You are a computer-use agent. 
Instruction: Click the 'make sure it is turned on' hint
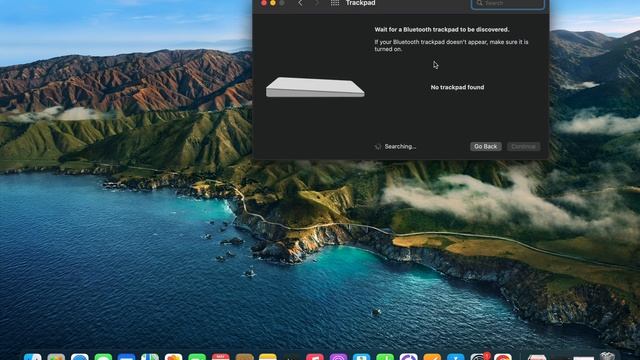(451, 45)
